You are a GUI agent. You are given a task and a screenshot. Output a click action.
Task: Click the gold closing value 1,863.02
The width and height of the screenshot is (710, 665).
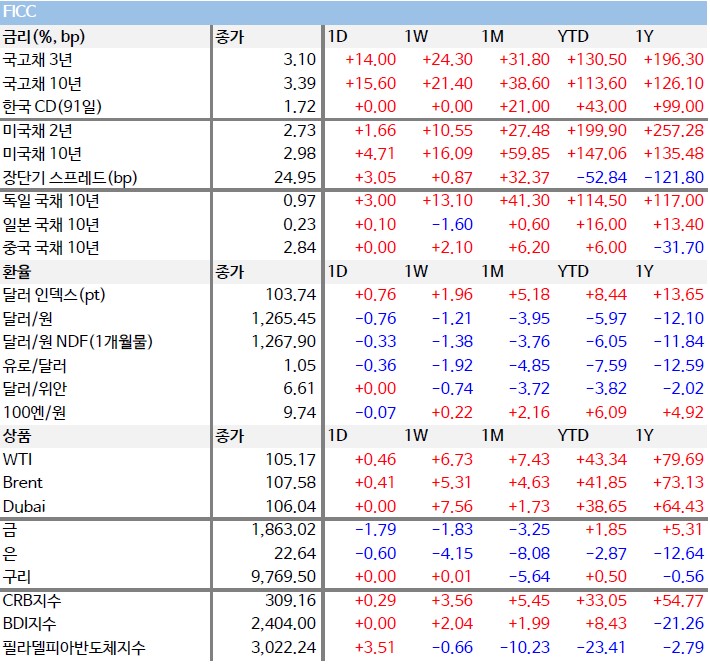283,530
